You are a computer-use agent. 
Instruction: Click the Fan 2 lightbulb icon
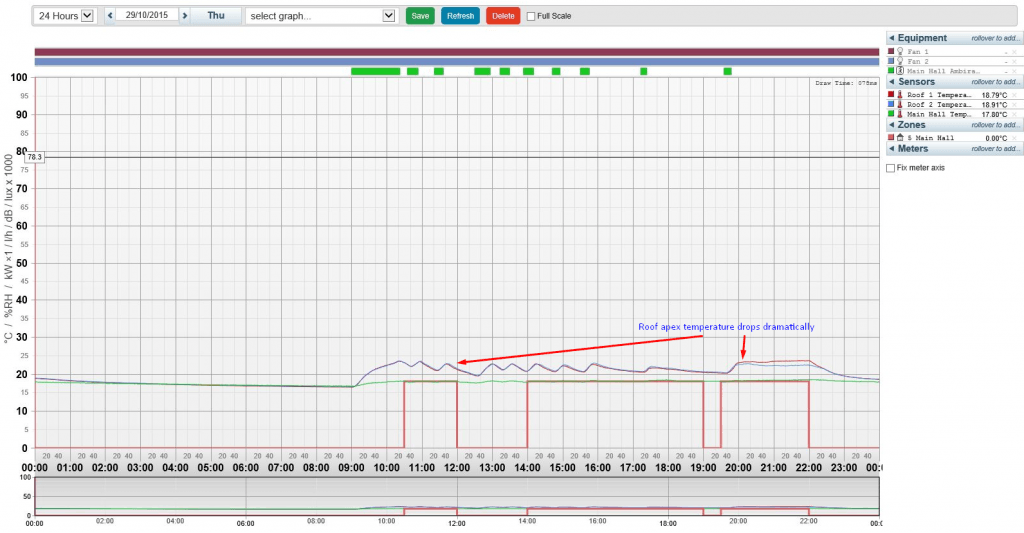coord(899,61)
